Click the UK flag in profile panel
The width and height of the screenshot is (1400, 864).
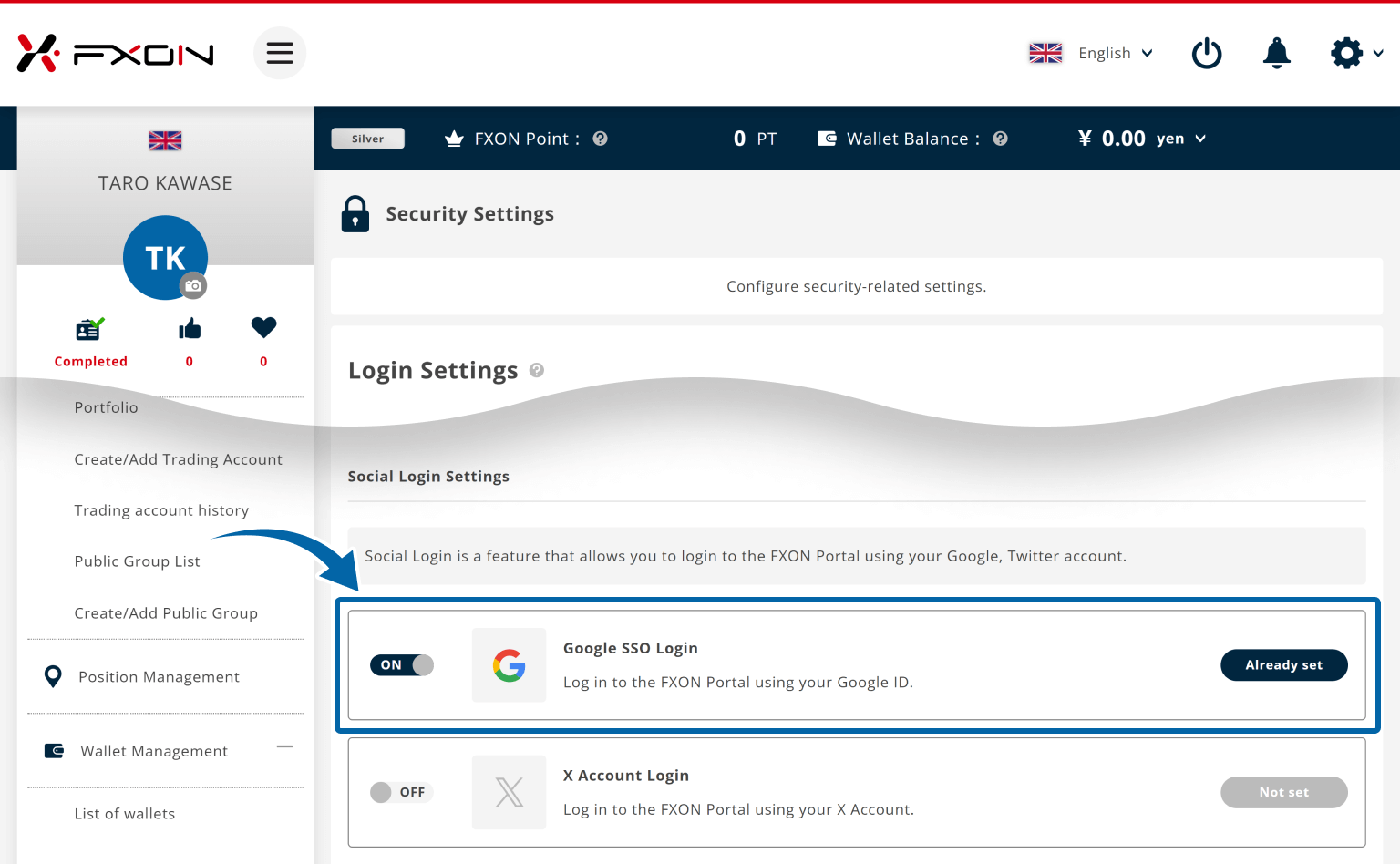click(165, 140)
